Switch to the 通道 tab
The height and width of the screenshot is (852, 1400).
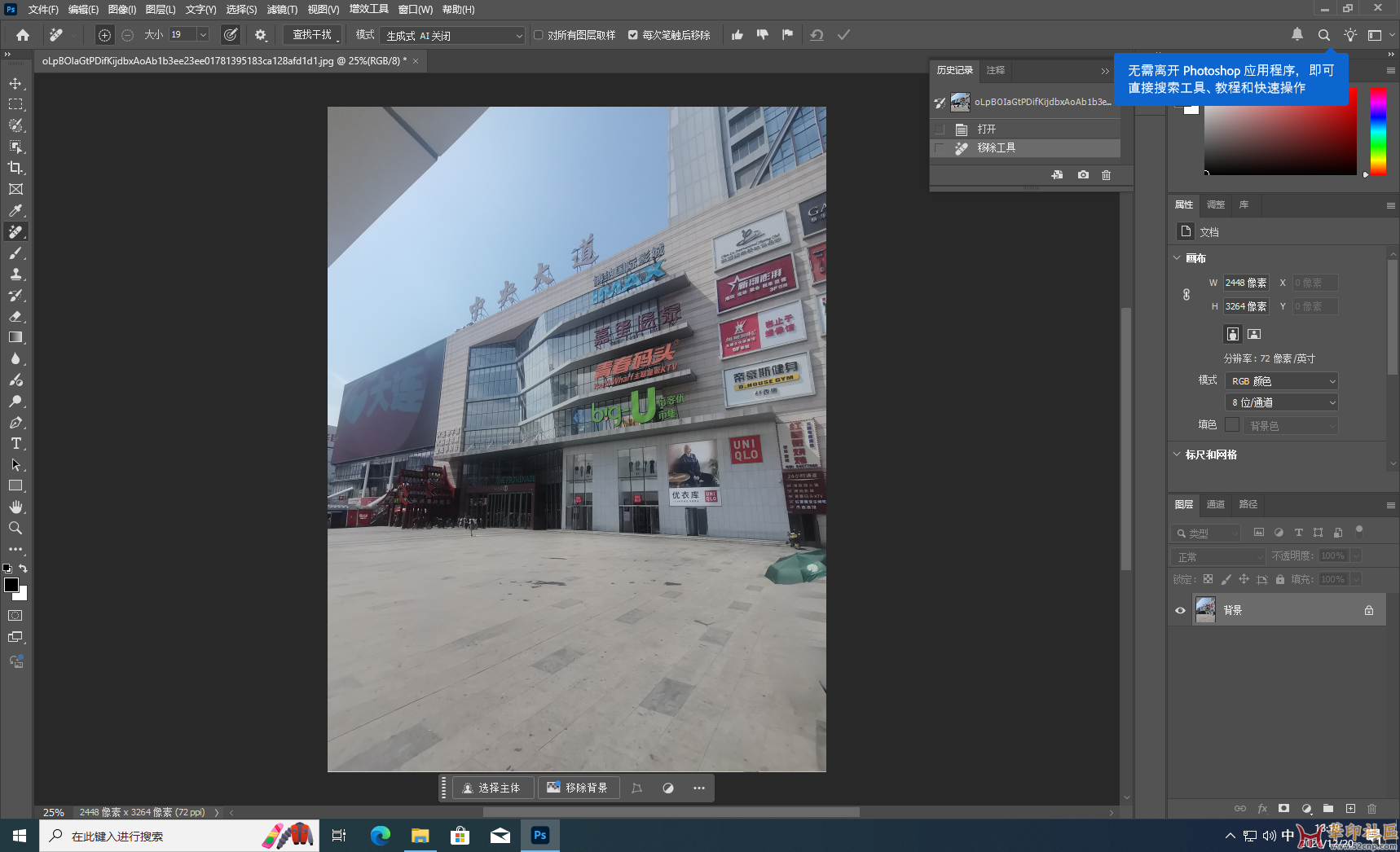tap(1216, 505)
